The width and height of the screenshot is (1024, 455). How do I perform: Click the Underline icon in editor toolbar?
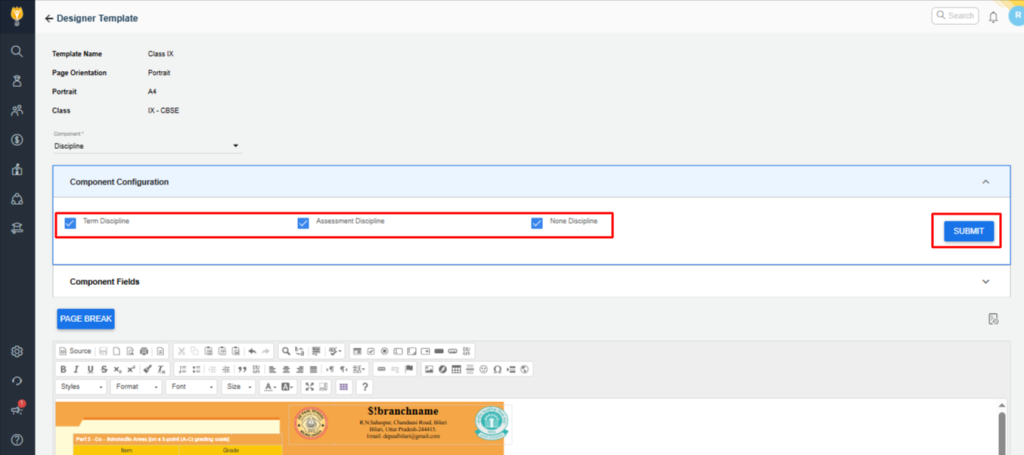(x=89, y=369)
